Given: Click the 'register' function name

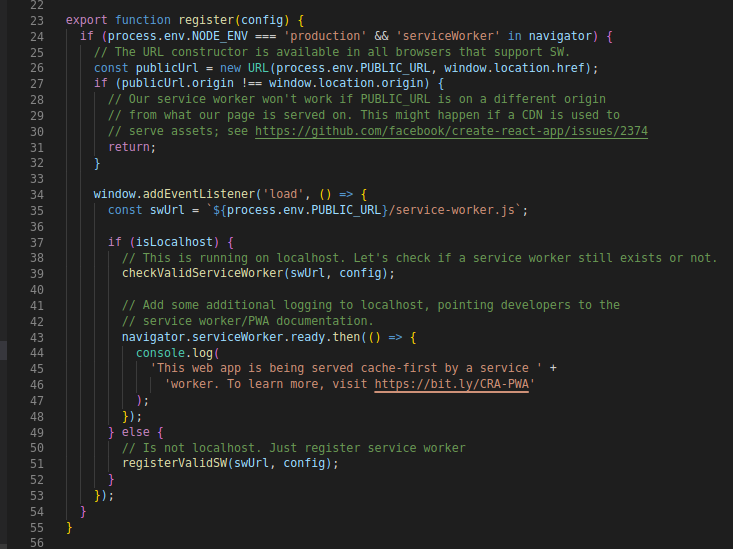Looking at the screenshot, I should point(206,20).
